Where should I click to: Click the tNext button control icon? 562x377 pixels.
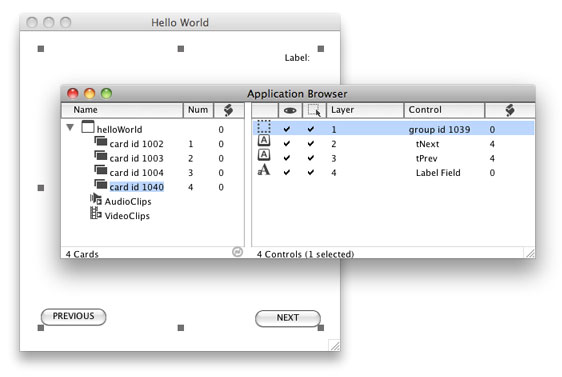[264, 140]
